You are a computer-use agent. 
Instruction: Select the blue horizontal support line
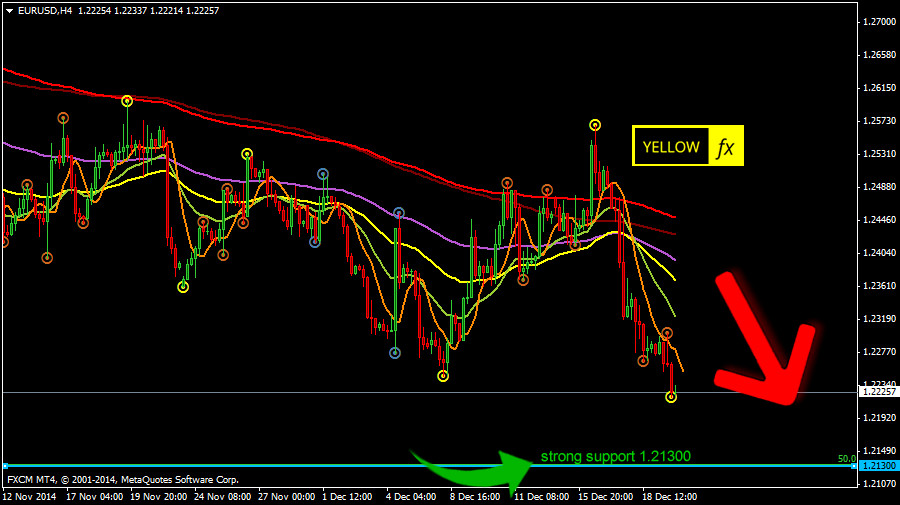[300, 466]
